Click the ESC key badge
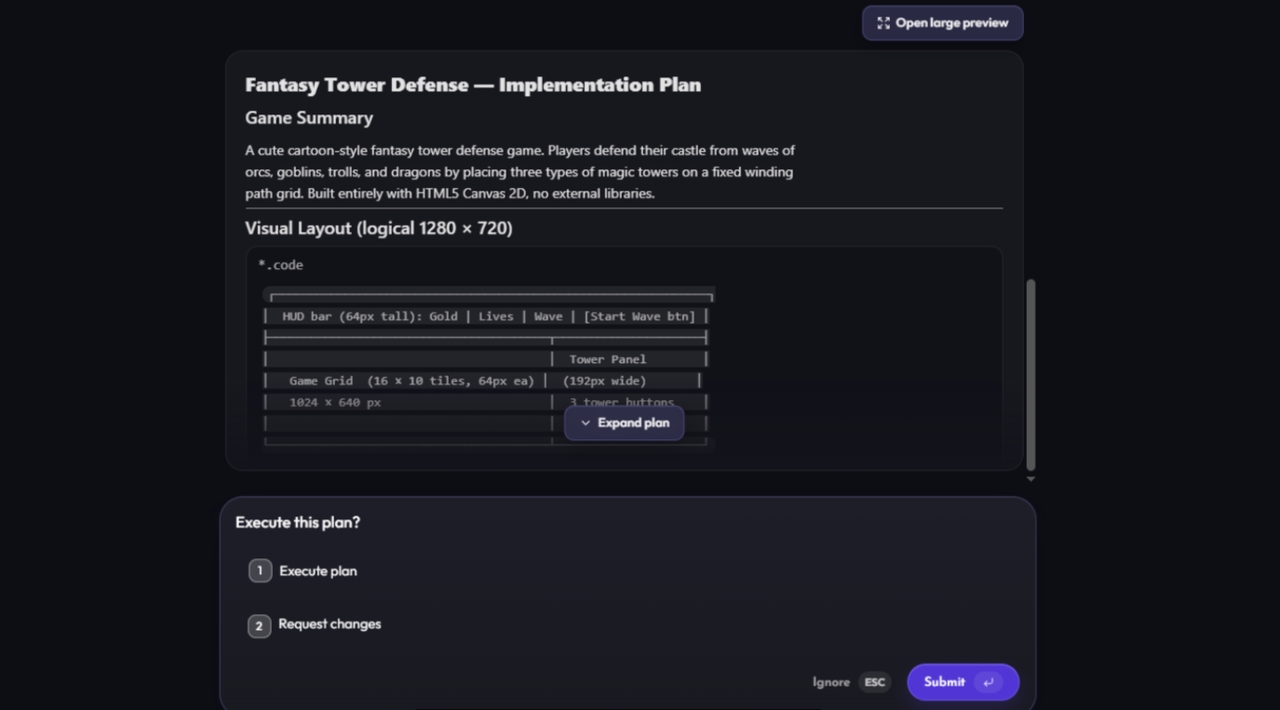 click(875, 682)
